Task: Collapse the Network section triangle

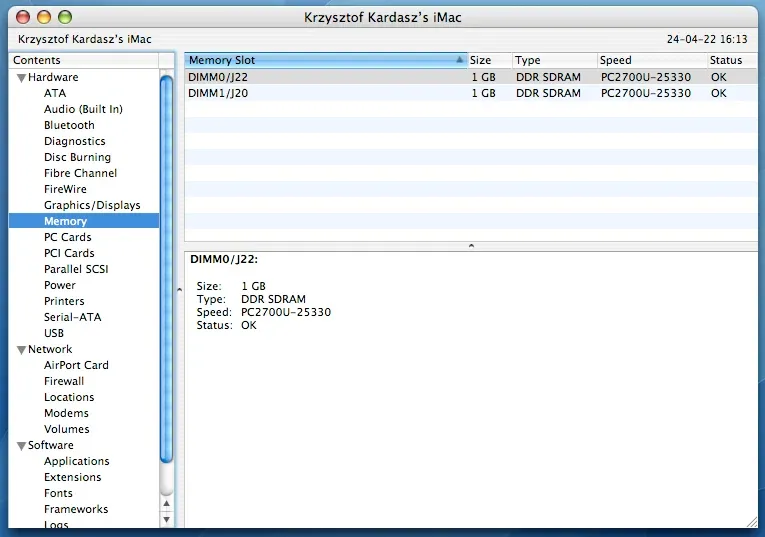Action: 21,350
